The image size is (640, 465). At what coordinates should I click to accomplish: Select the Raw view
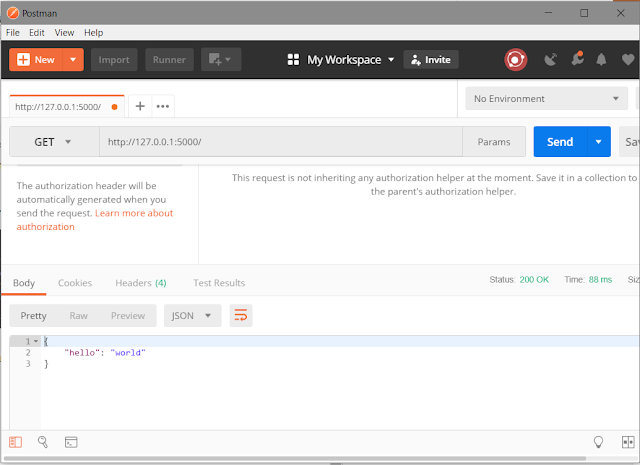tap(78, 316)
